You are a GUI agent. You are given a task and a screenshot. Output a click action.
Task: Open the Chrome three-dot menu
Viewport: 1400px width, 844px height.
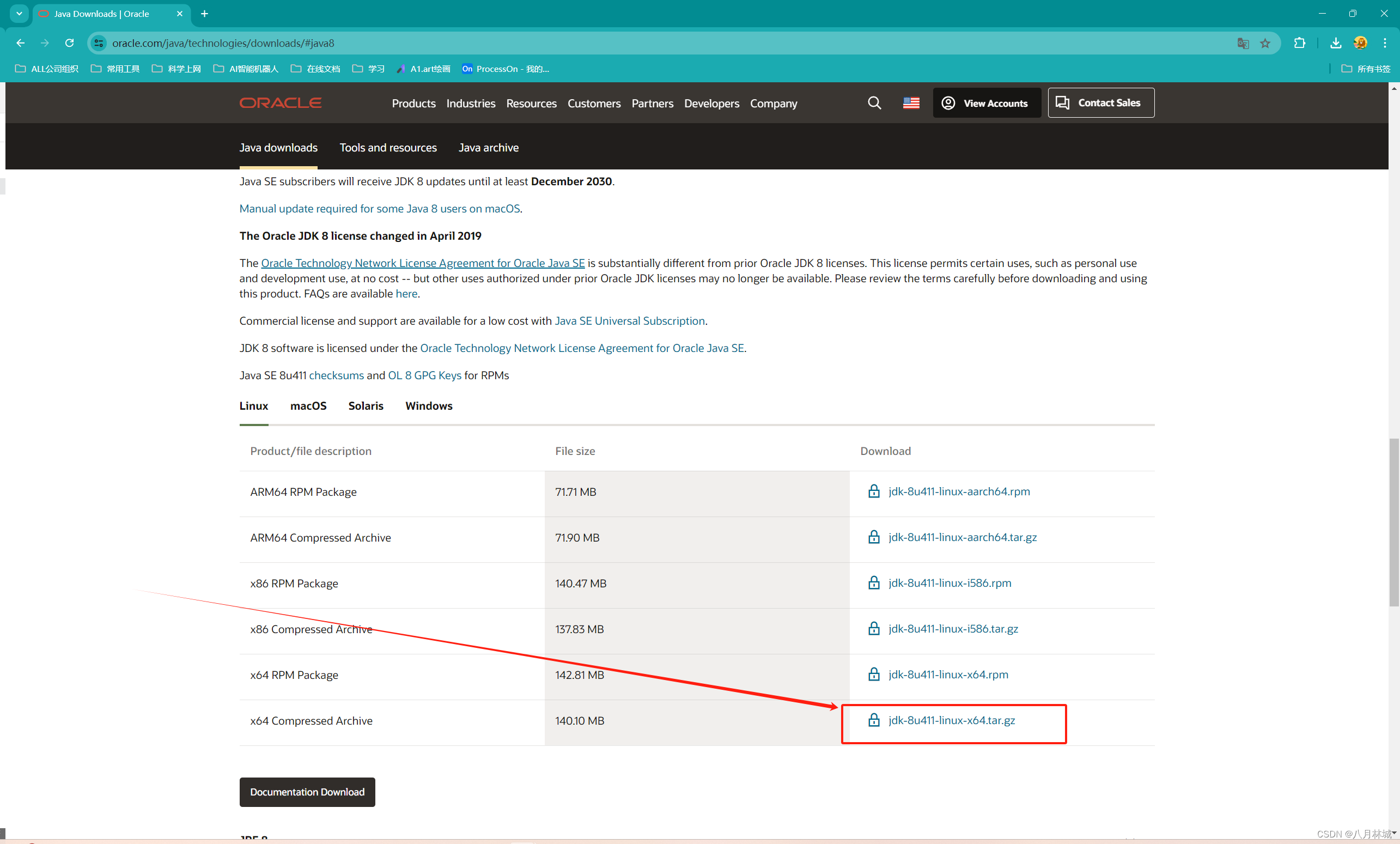click(x=1385, y=43)
